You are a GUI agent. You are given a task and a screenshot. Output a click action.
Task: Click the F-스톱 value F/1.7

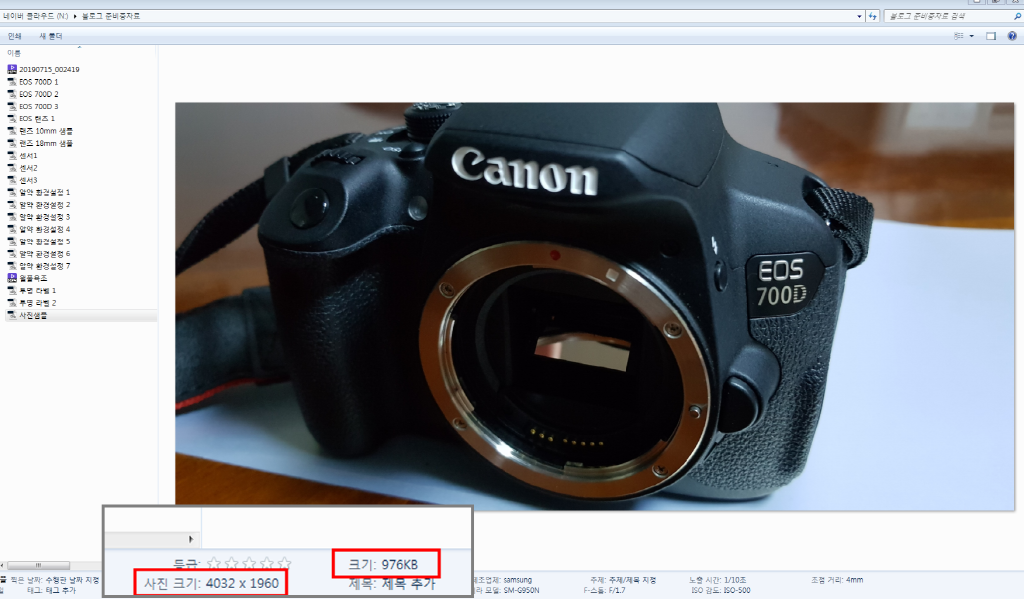pyautogui.click(x=616, y=591)
